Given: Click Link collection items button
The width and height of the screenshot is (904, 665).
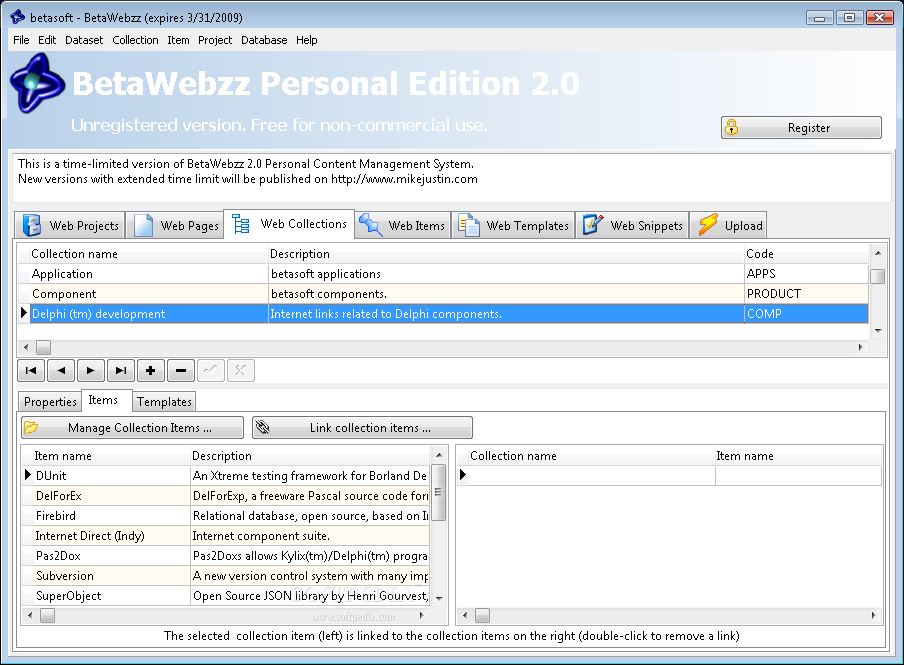Looking at the screenshot, I should coord(362,427).
